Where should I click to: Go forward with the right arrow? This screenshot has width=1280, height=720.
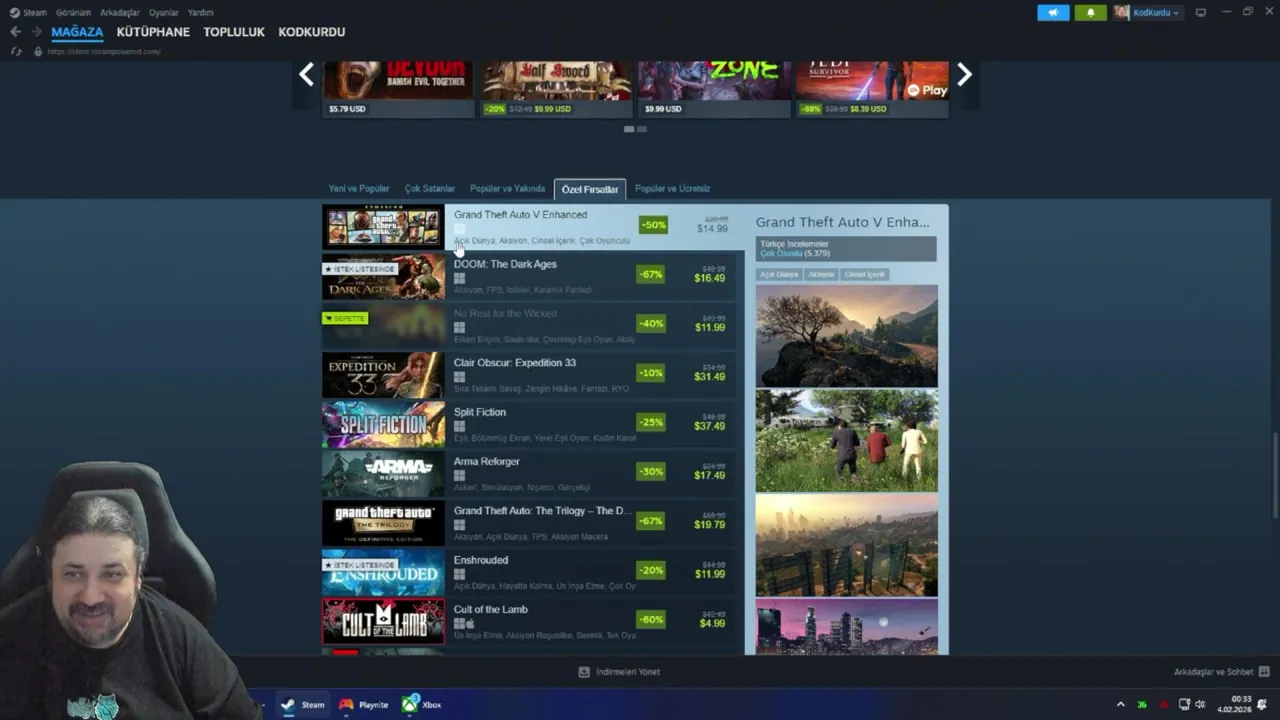[x=37, y=32]
